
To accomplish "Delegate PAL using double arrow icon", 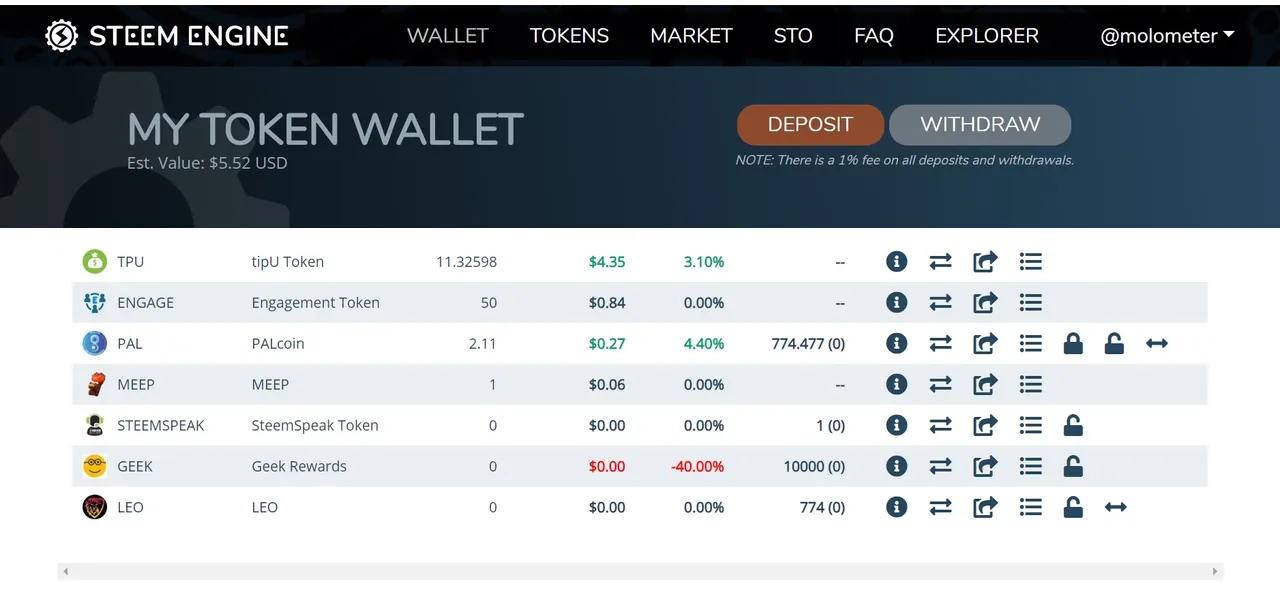I will click(1157, 344).
